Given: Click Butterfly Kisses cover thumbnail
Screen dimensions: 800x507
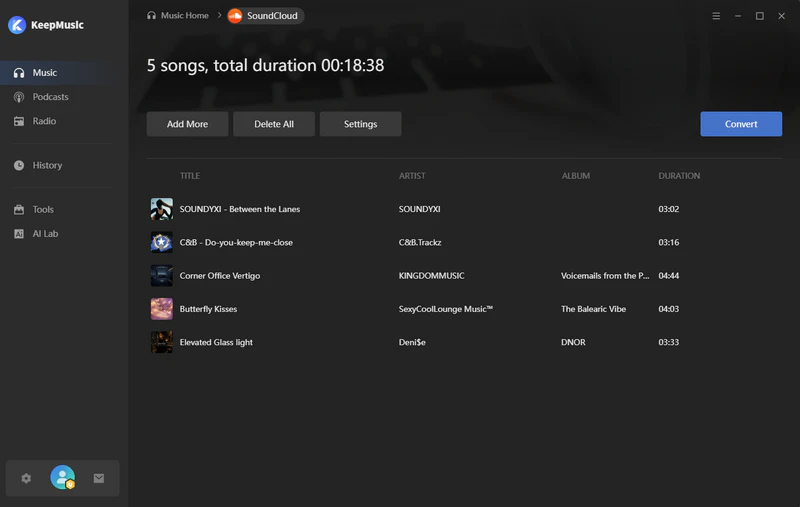Looking at the screenshot, I should 162,309.
